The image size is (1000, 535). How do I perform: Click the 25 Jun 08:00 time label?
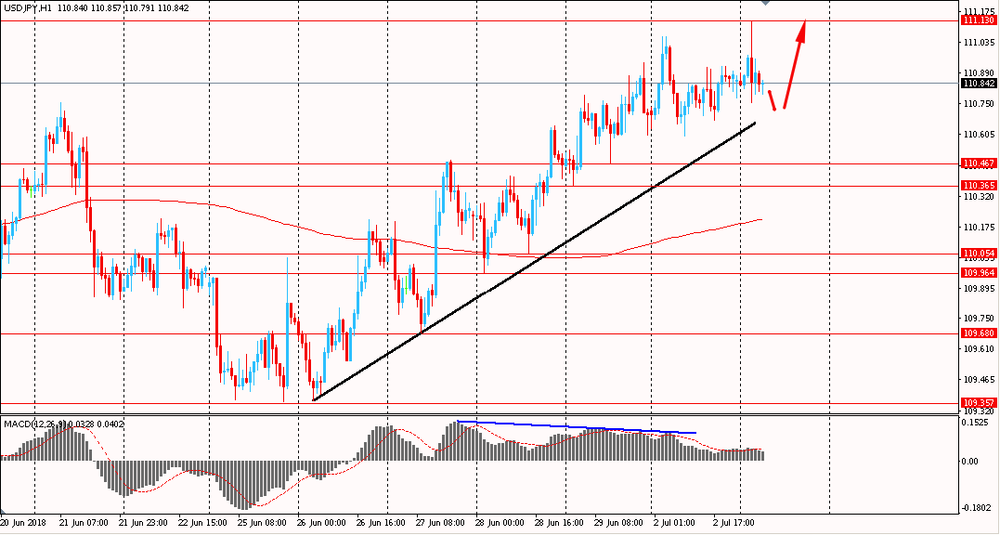[x=262, y=522]
